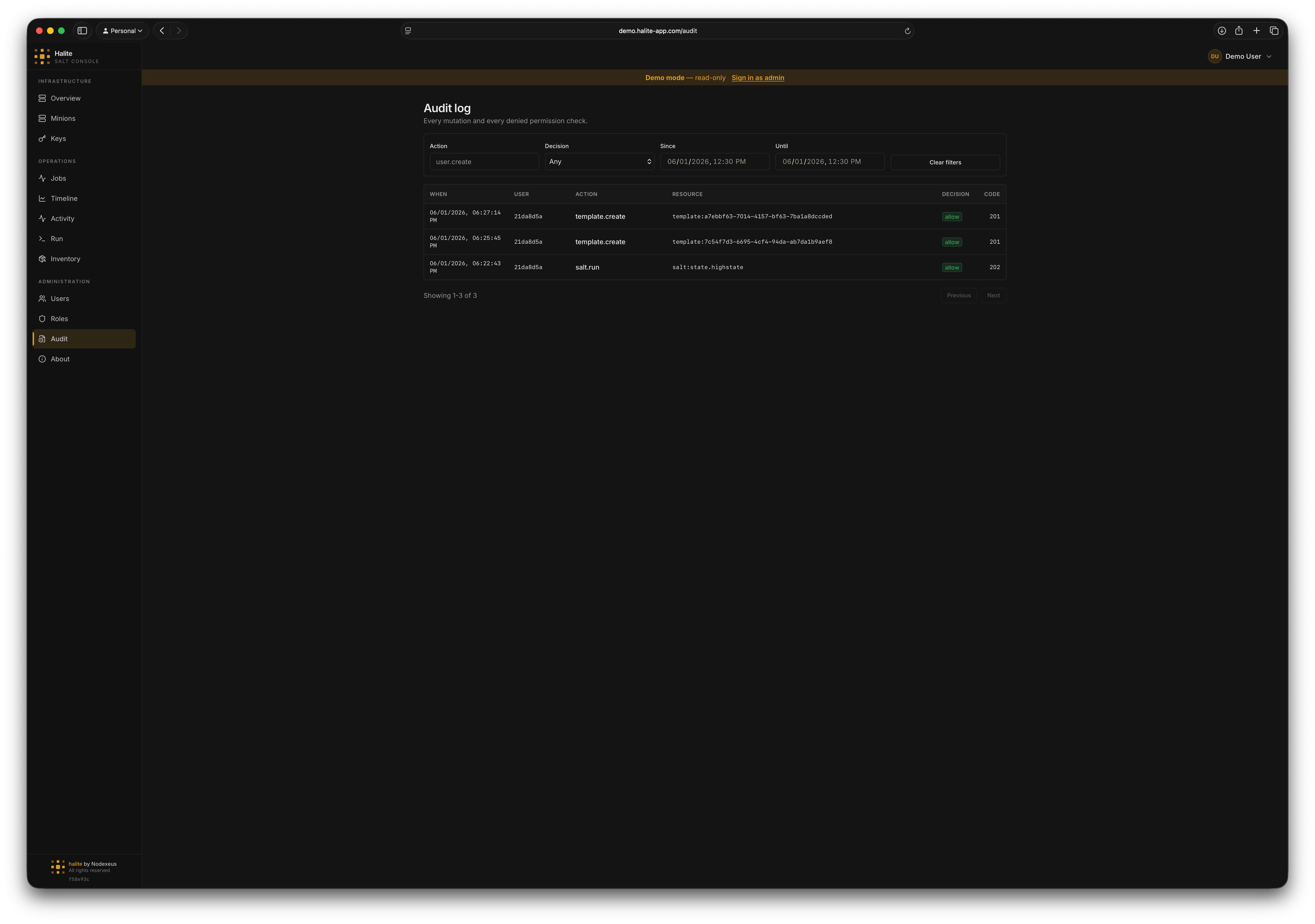Image resolution: width=1315 pixels, height=924 pixels.
Task: Click resource template:a7ebbf63-7014-4157-bf63-7ba1a8dccded
Action: pyautogui.click(x=752, y=216)
